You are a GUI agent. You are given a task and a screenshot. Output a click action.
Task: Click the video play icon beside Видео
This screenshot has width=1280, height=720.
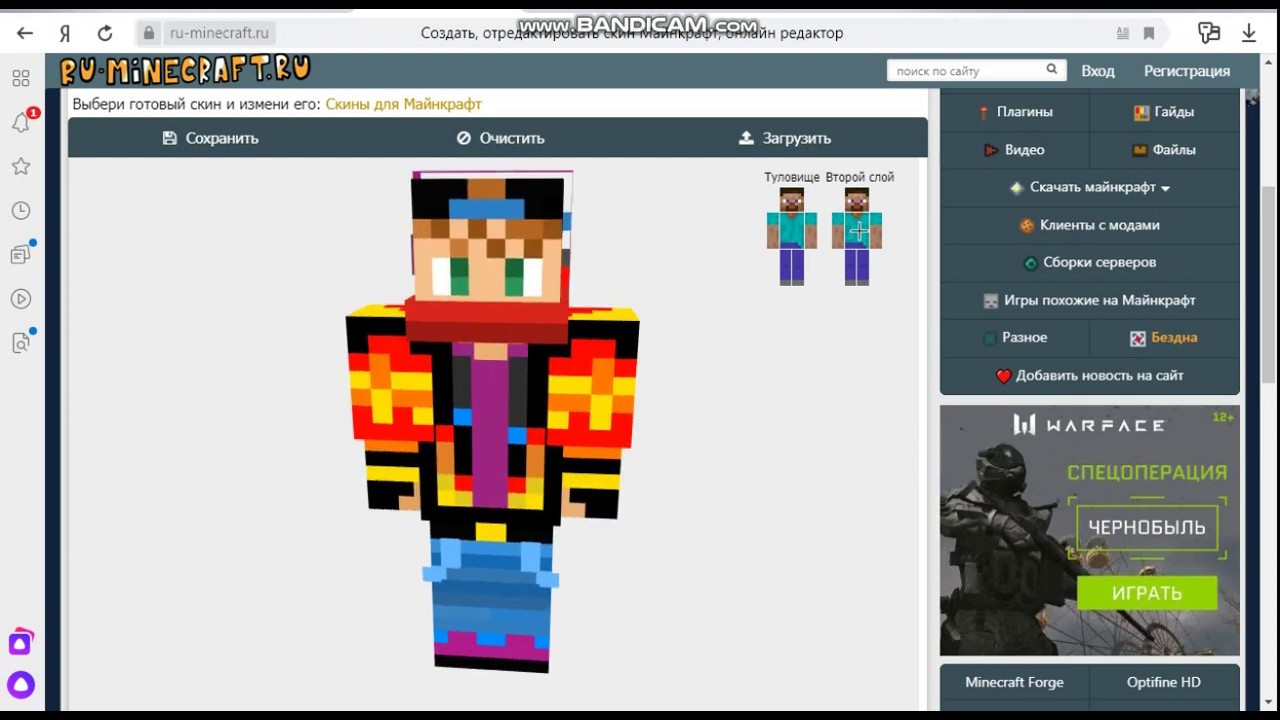point(991,150)
